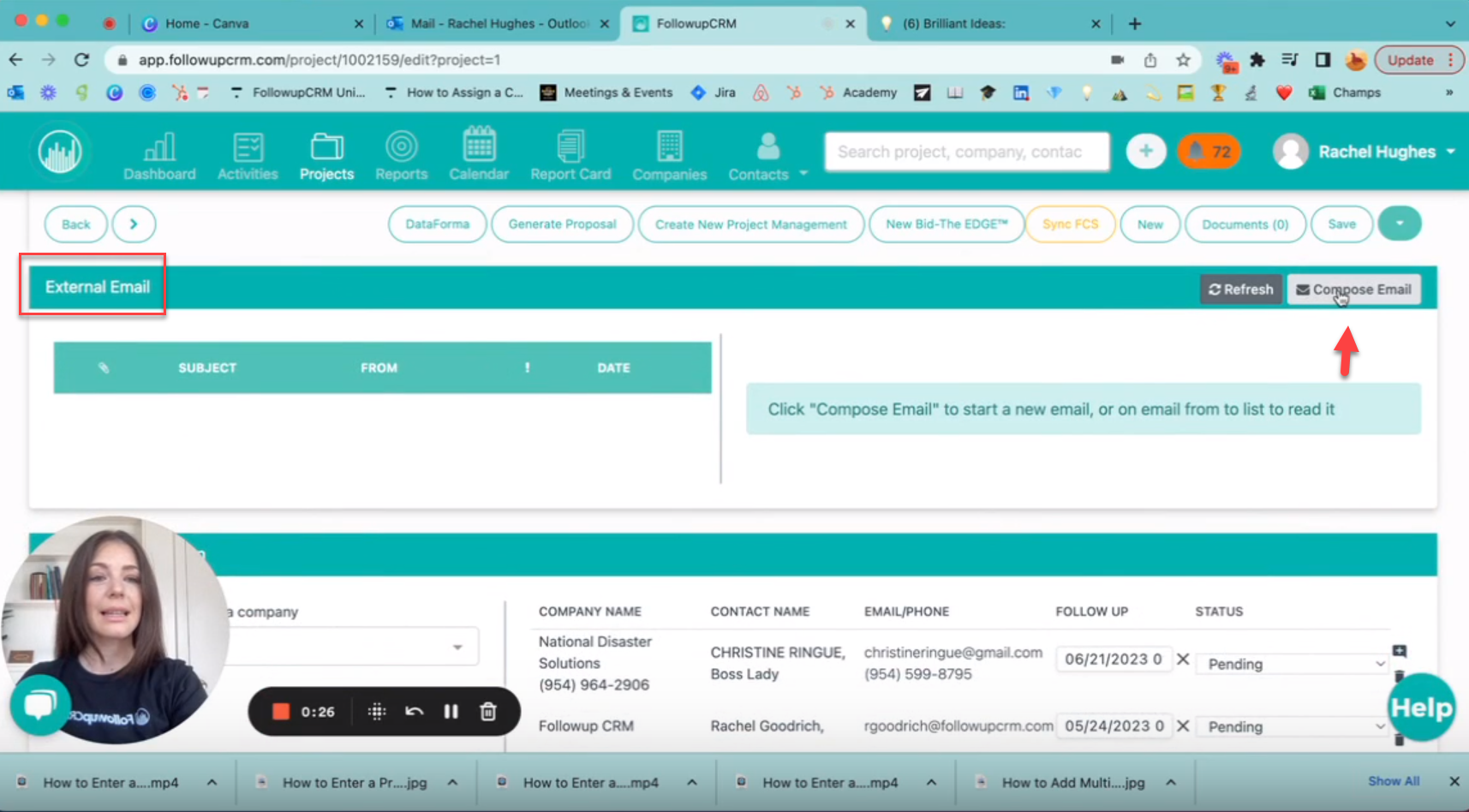Viewport: 1469px width, 812px height.
Task: Go to next project arrow button
Action: pyautogui.click(x=134, y=224)
